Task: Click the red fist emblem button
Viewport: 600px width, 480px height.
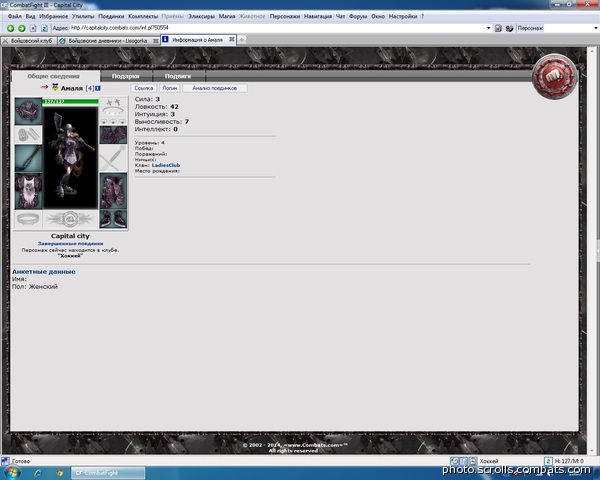Action: [x=554, y=76]
